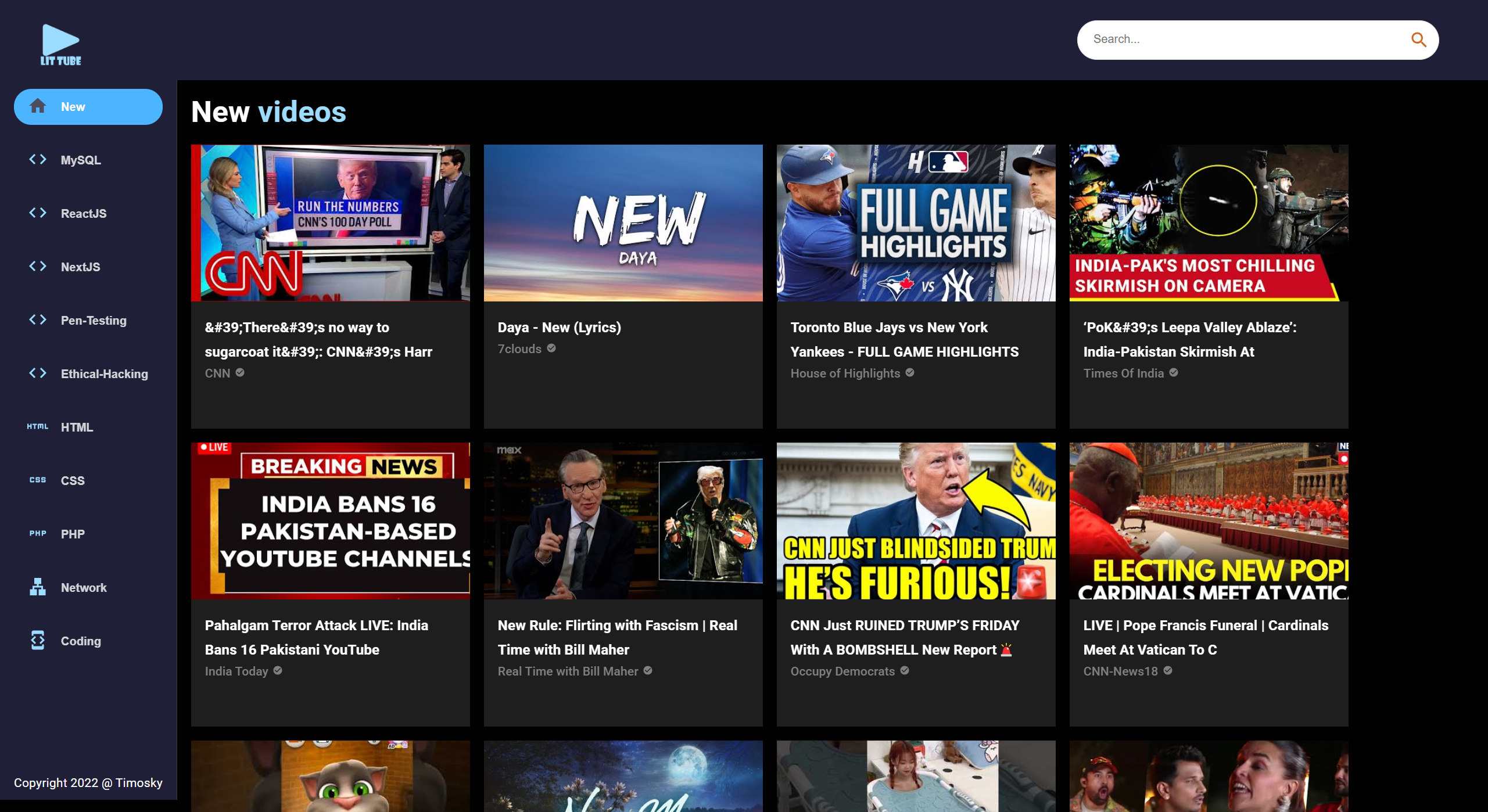Click the orange search magnifier icon

1419,39
